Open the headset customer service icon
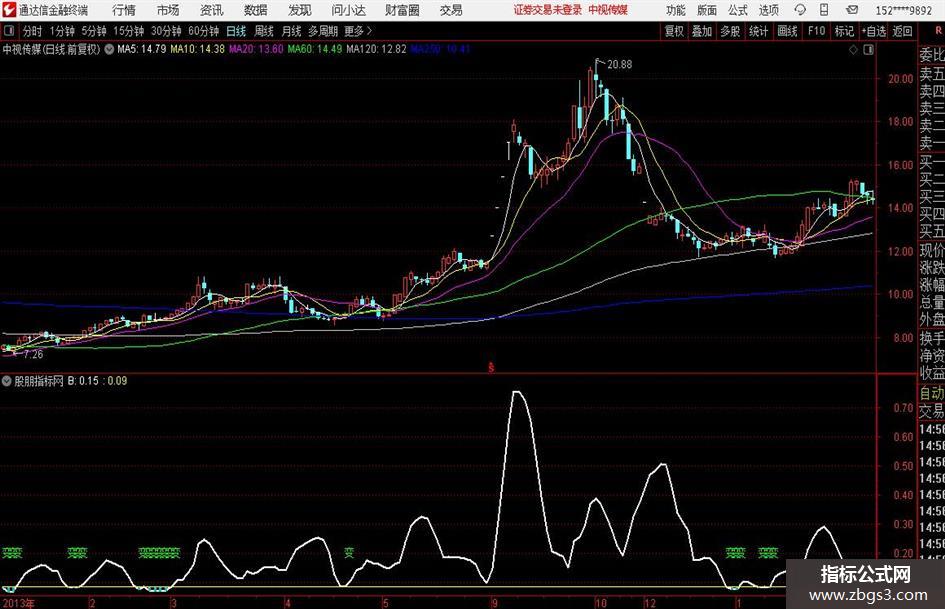This screenshot has width=945, height=609. [800, 10]
